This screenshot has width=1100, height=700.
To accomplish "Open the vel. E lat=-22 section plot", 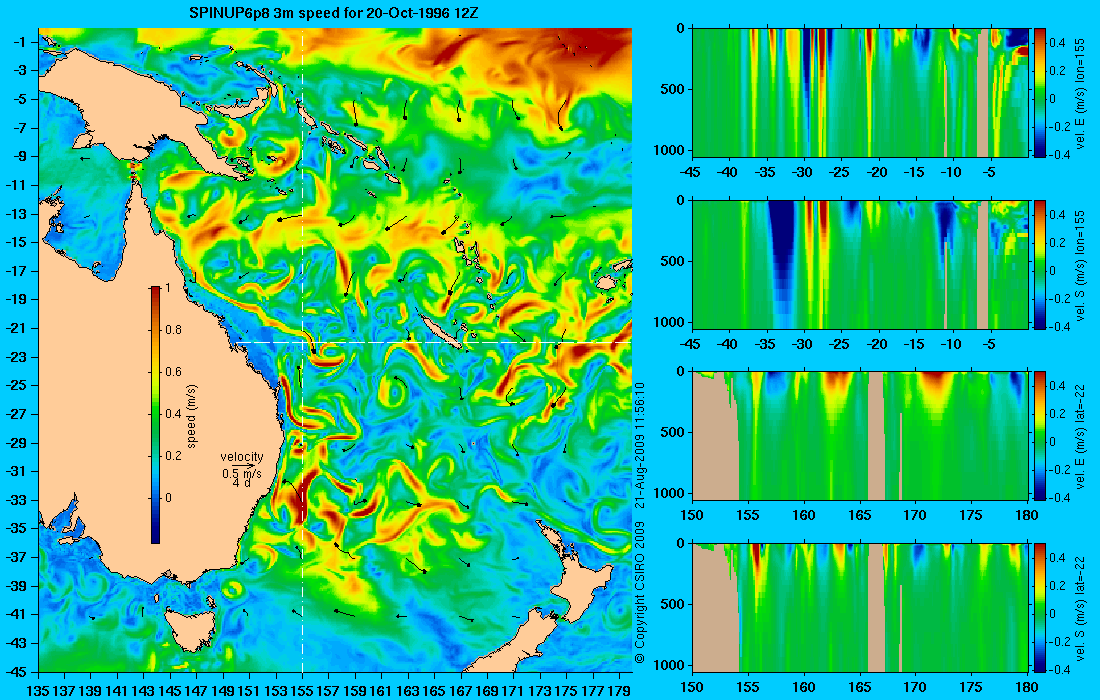I will tap(860, 436).
